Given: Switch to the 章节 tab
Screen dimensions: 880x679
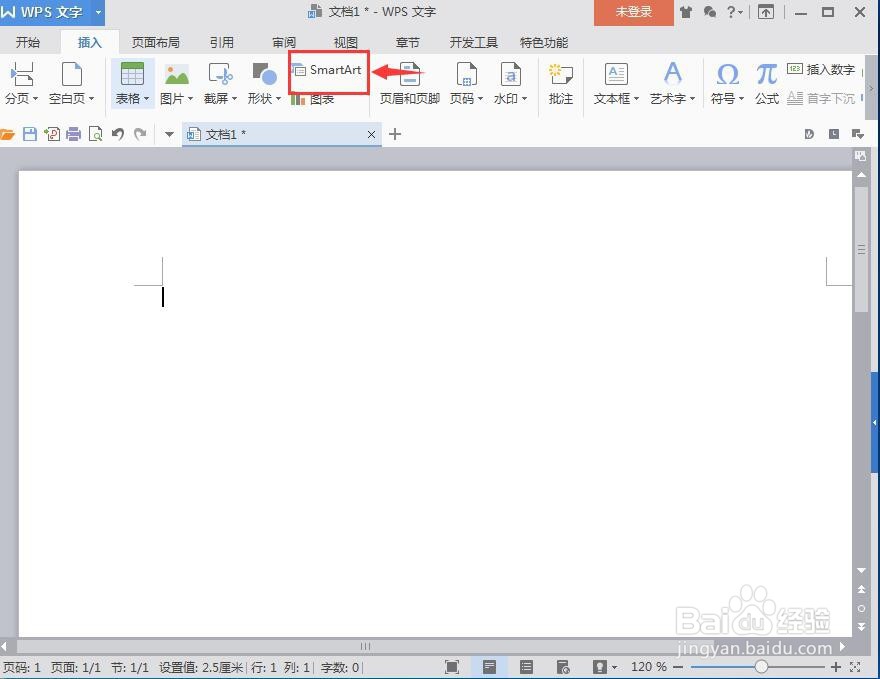Looking at the screenshot, I should (407, 43).
